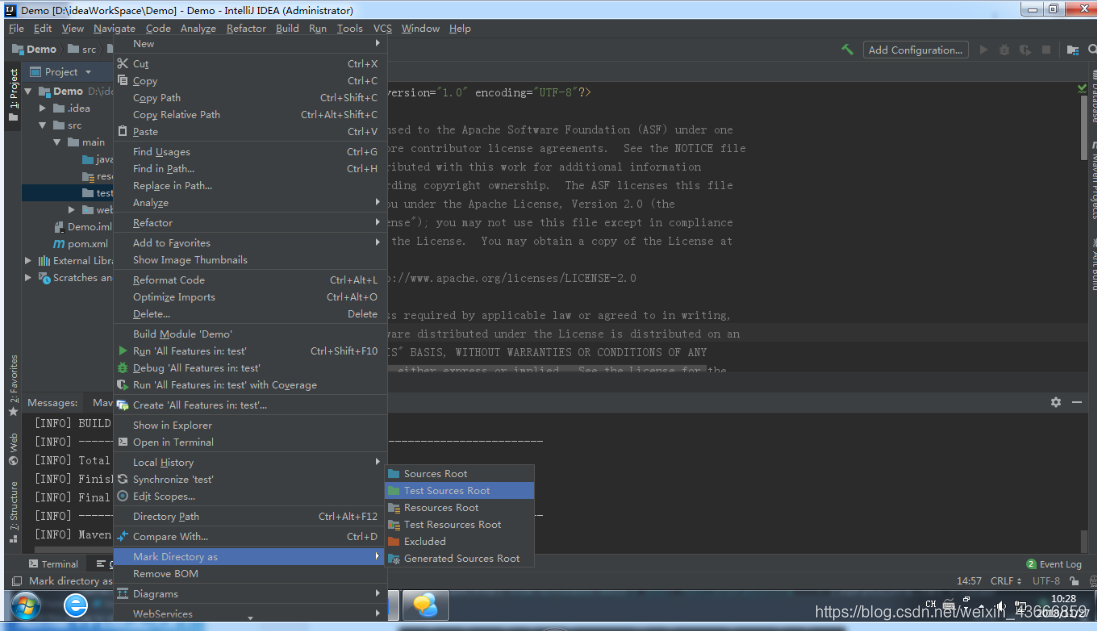Click the src breadcrumb in navigation bar
This screenshot has height=631, width=1097.
(83, 49)
